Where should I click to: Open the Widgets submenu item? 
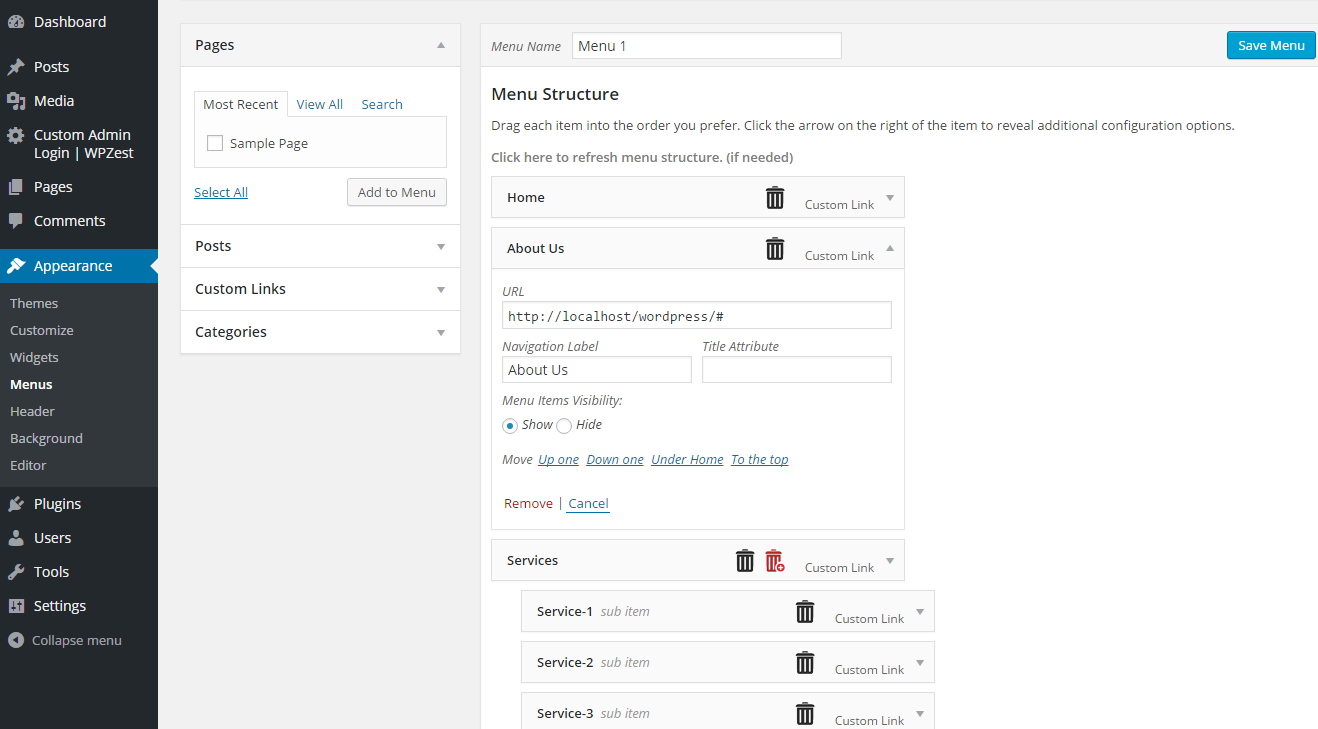[x=34, y=357]
